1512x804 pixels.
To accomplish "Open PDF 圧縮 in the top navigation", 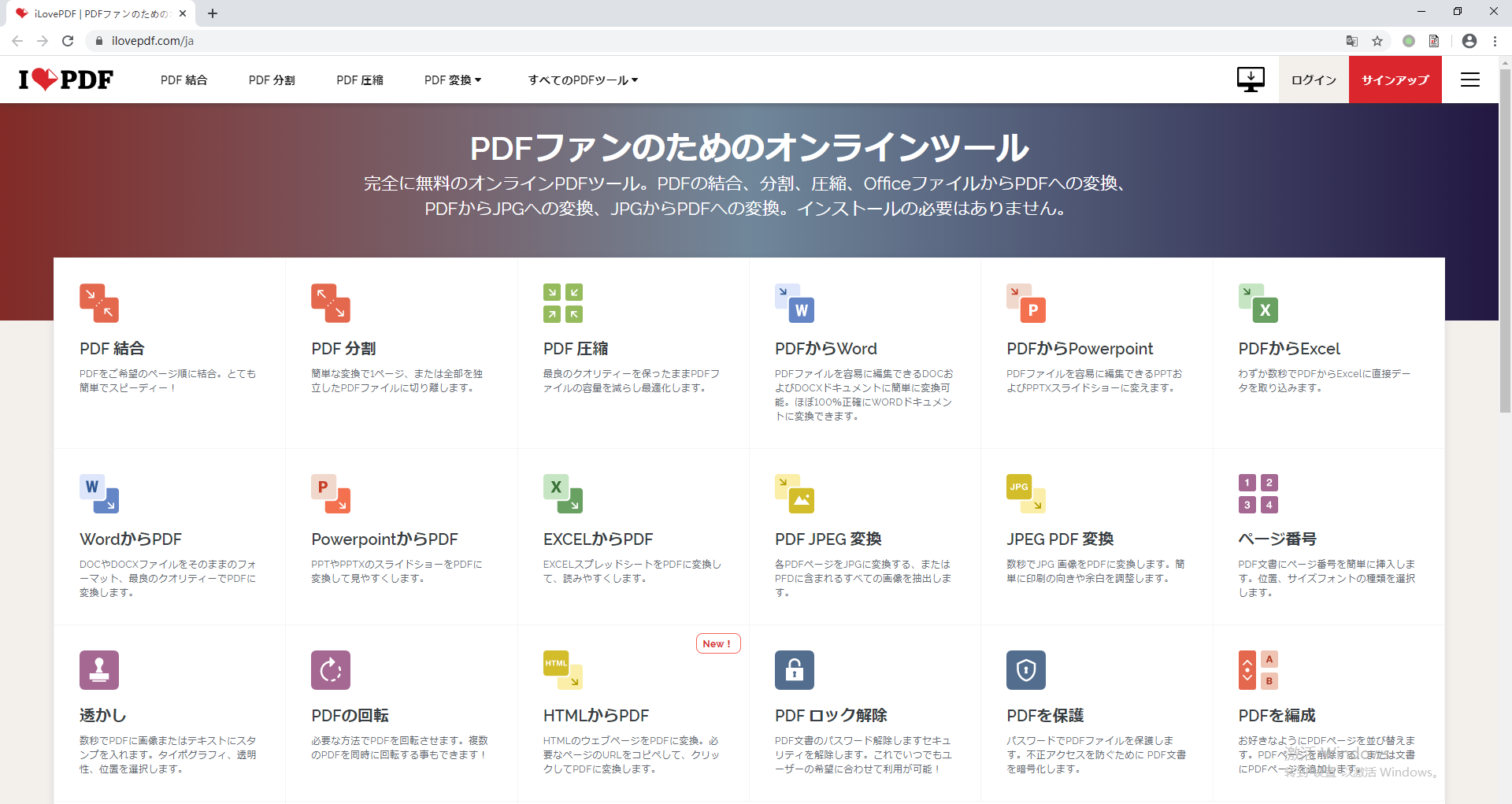I will (x=360, y=80).
